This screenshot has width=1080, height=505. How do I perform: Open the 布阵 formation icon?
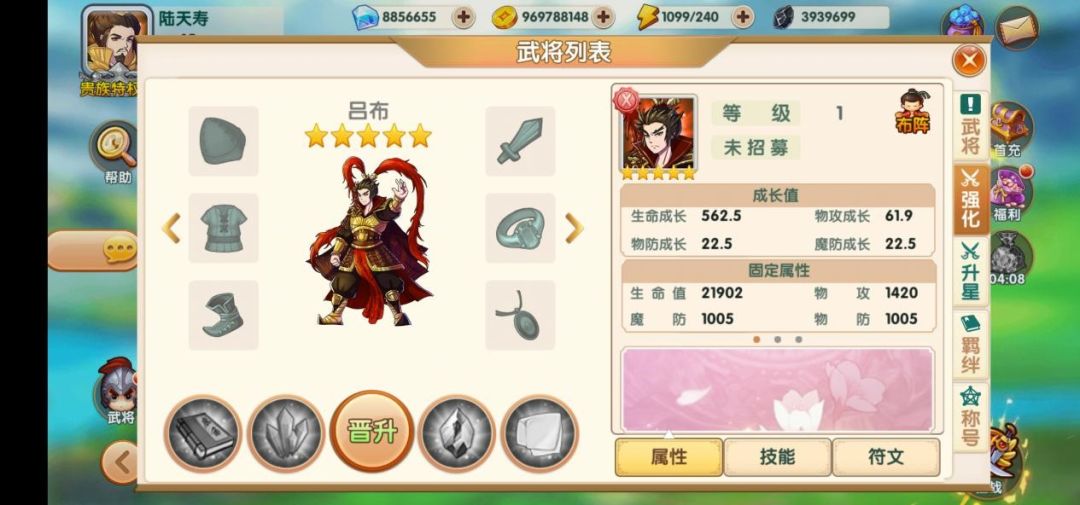(913, 112)
